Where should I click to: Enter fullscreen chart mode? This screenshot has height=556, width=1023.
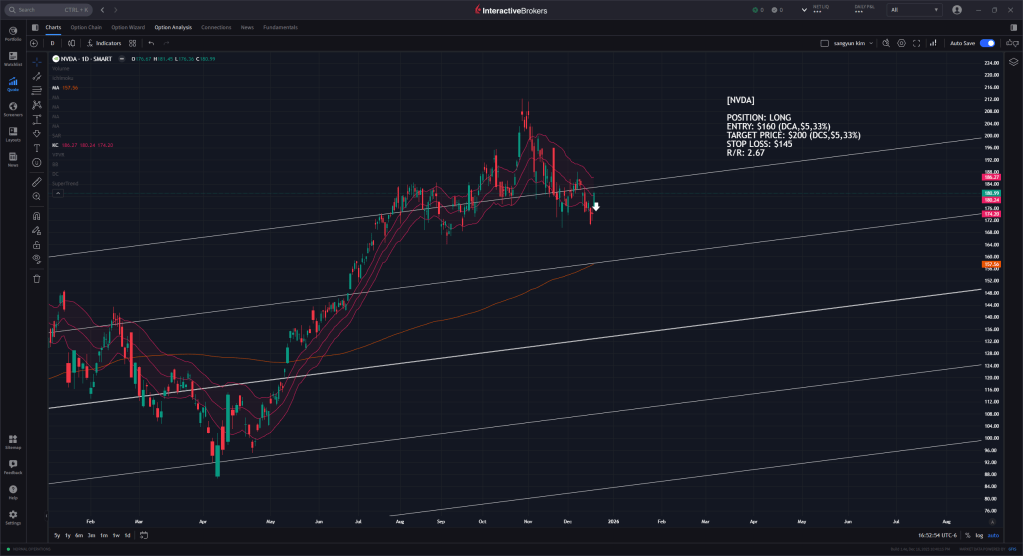[918, 43]
